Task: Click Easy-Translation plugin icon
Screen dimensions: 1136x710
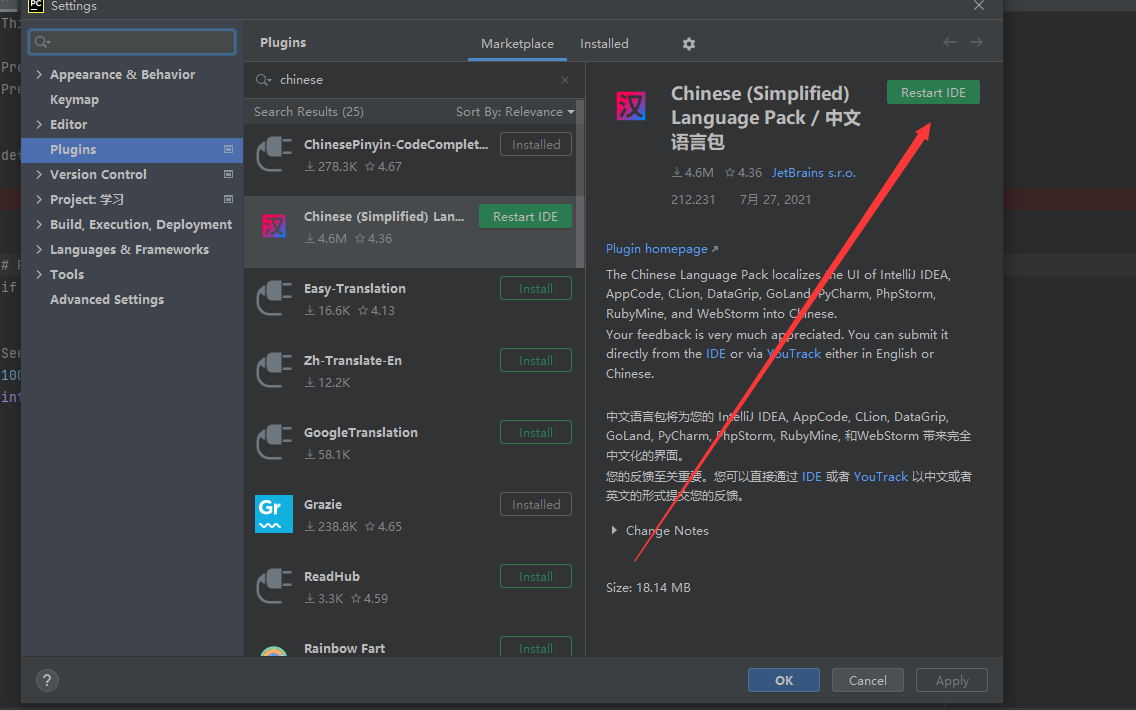Action: pos(274,298)
